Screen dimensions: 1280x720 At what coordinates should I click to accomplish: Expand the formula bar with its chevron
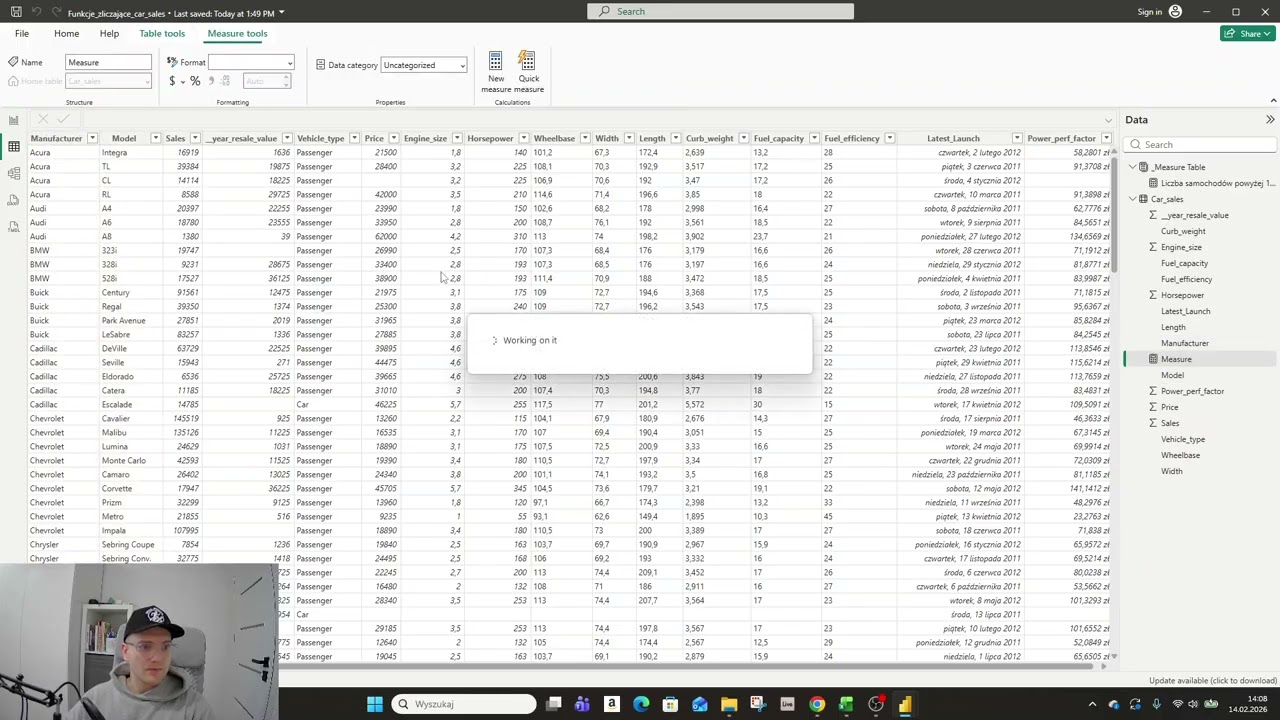pos(1107,120)
